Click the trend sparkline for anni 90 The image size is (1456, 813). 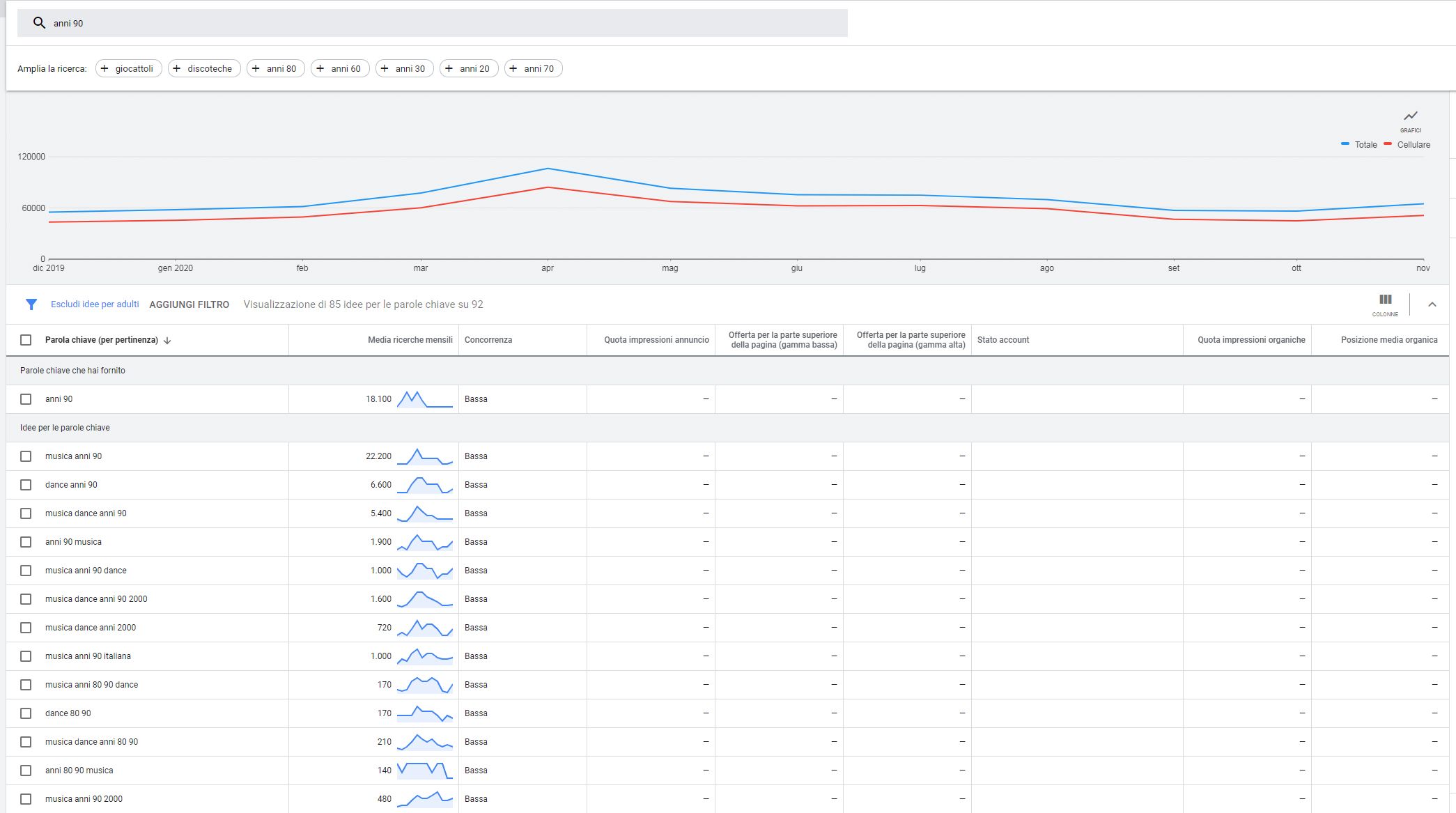tap(424, 399)
